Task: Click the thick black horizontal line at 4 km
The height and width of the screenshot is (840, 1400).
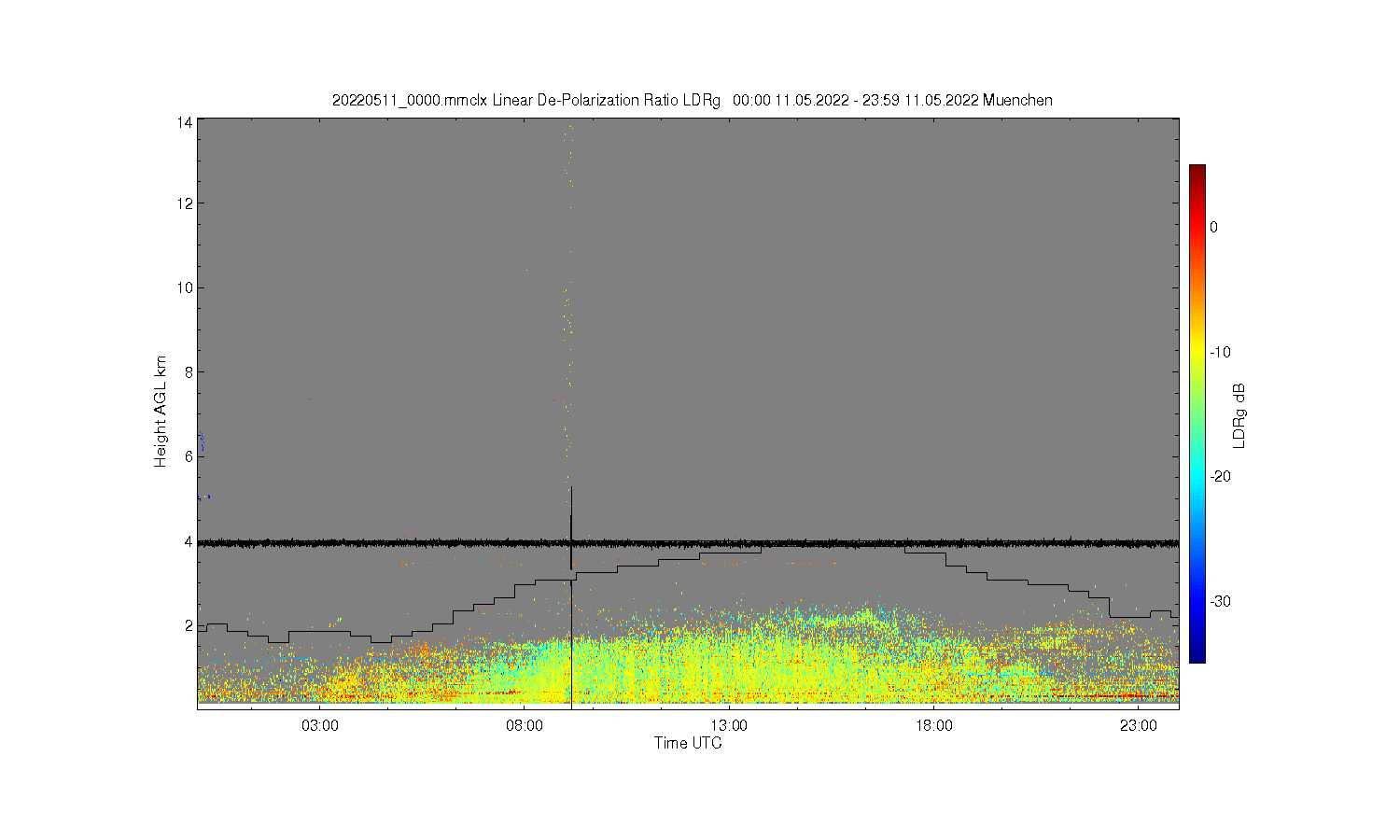Action: 688,542
